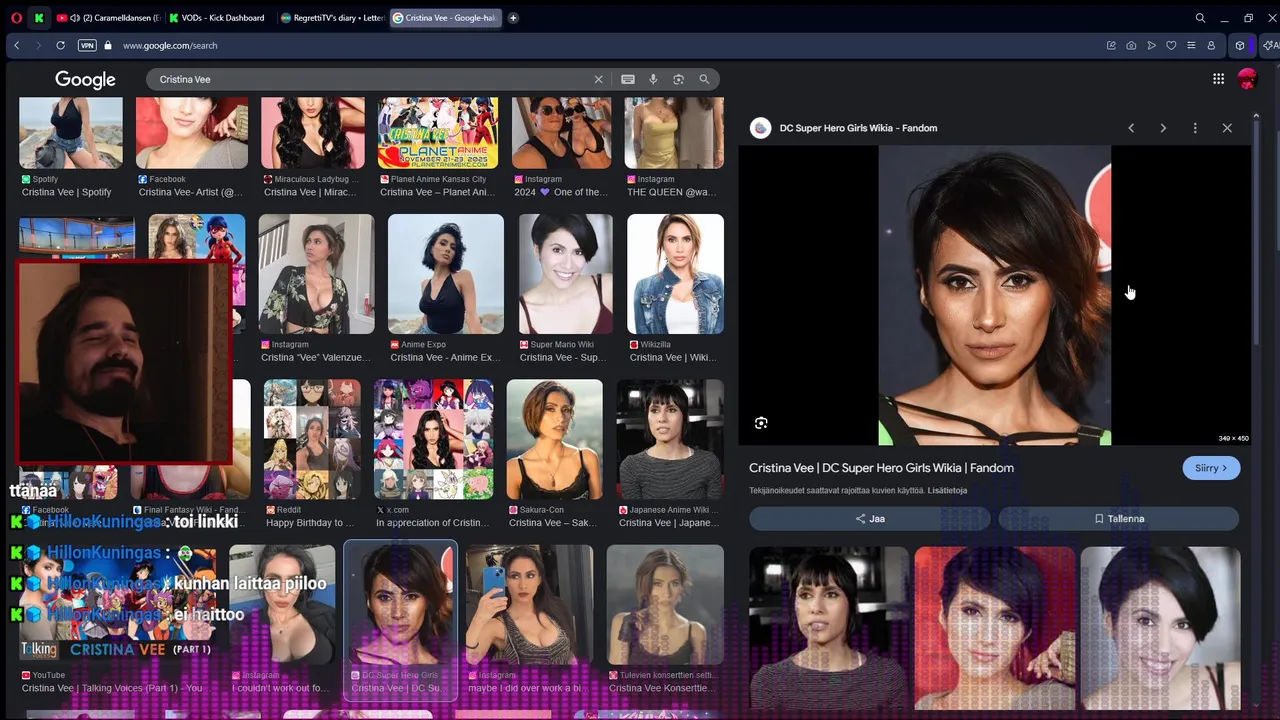The image size is (1280, 720).
Task: Submit search with magnifier icon
Action: coord(704,79)
